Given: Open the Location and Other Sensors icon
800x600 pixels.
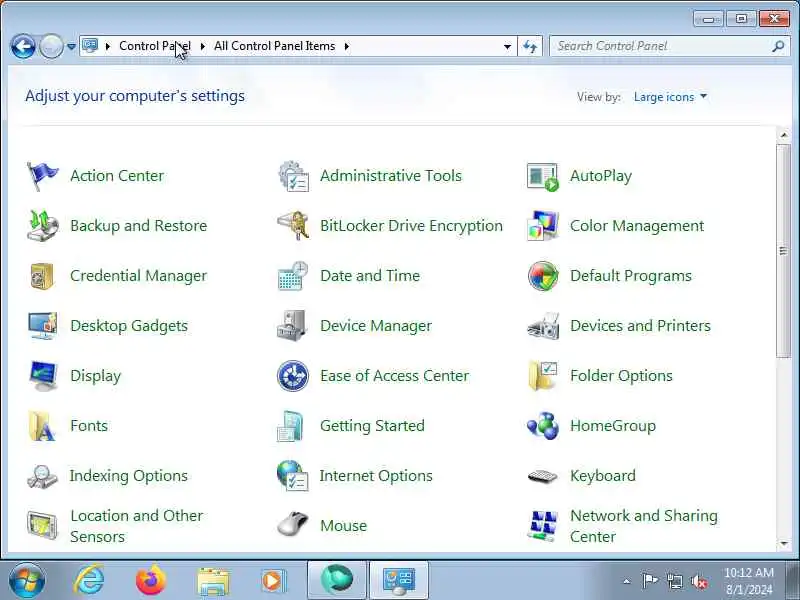Looking at the screenshot, I should [42, 526].
